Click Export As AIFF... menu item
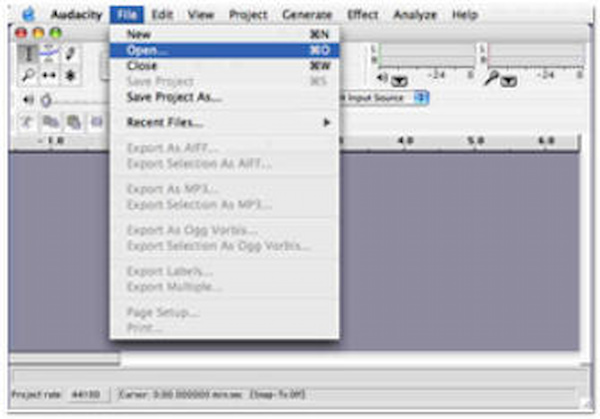The width and height of the screenshot is (600, 419). pos(224,148)
